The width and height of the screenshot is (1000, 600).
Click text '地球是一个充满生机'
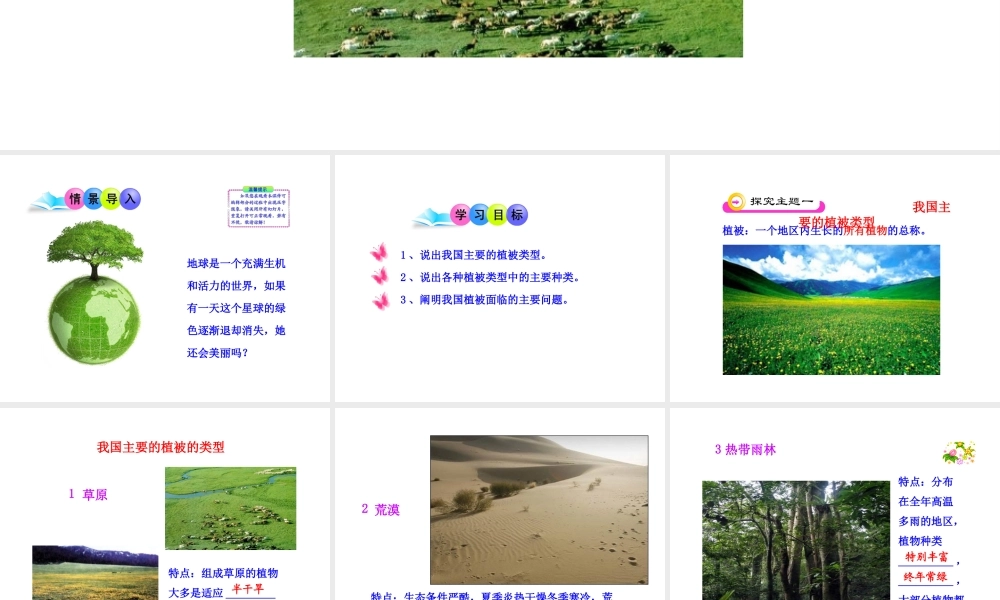point(236,263)
